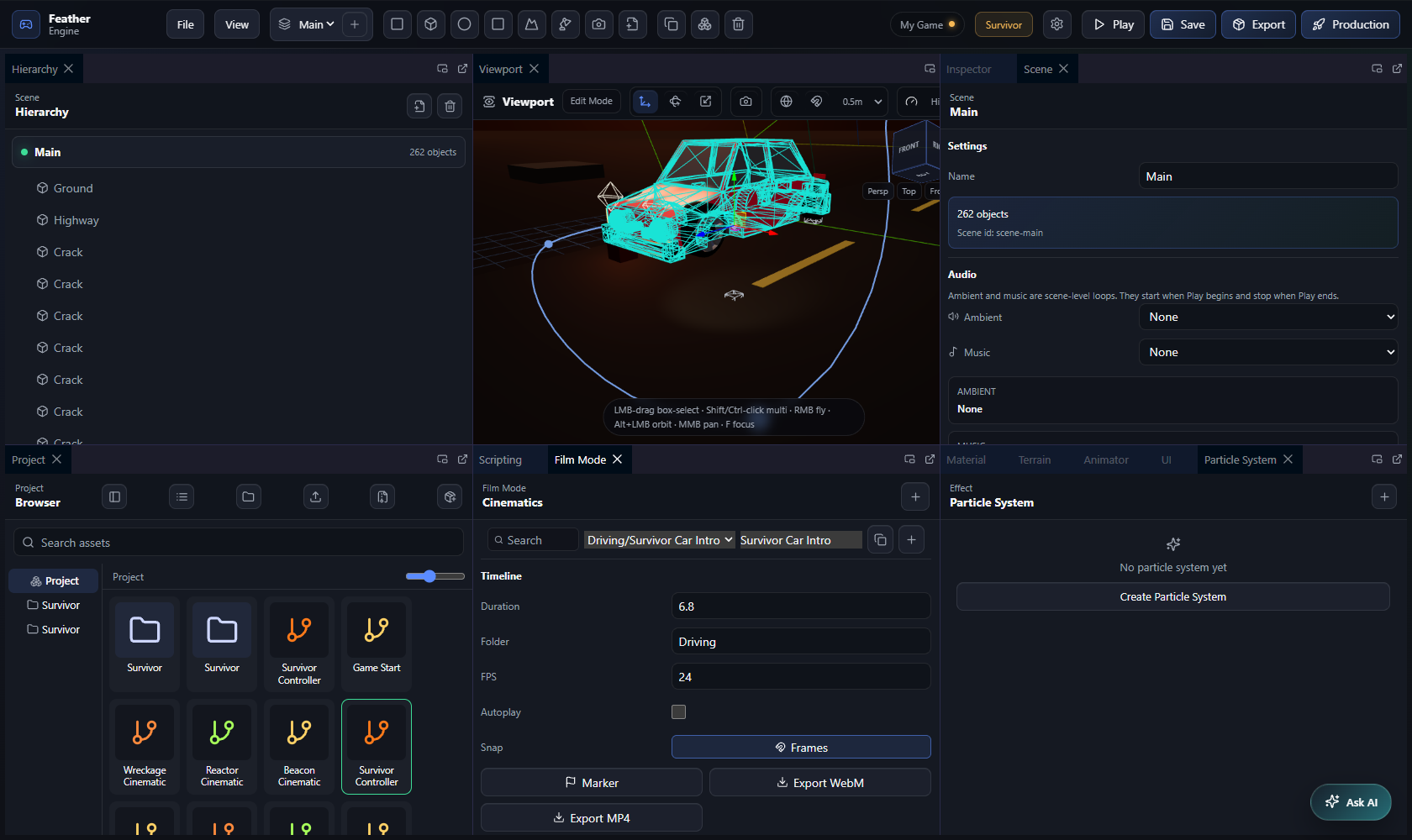Duplicate the cinematic with copy icon
The width and height of the screenshot is (1412, 840).
point(880,539)
